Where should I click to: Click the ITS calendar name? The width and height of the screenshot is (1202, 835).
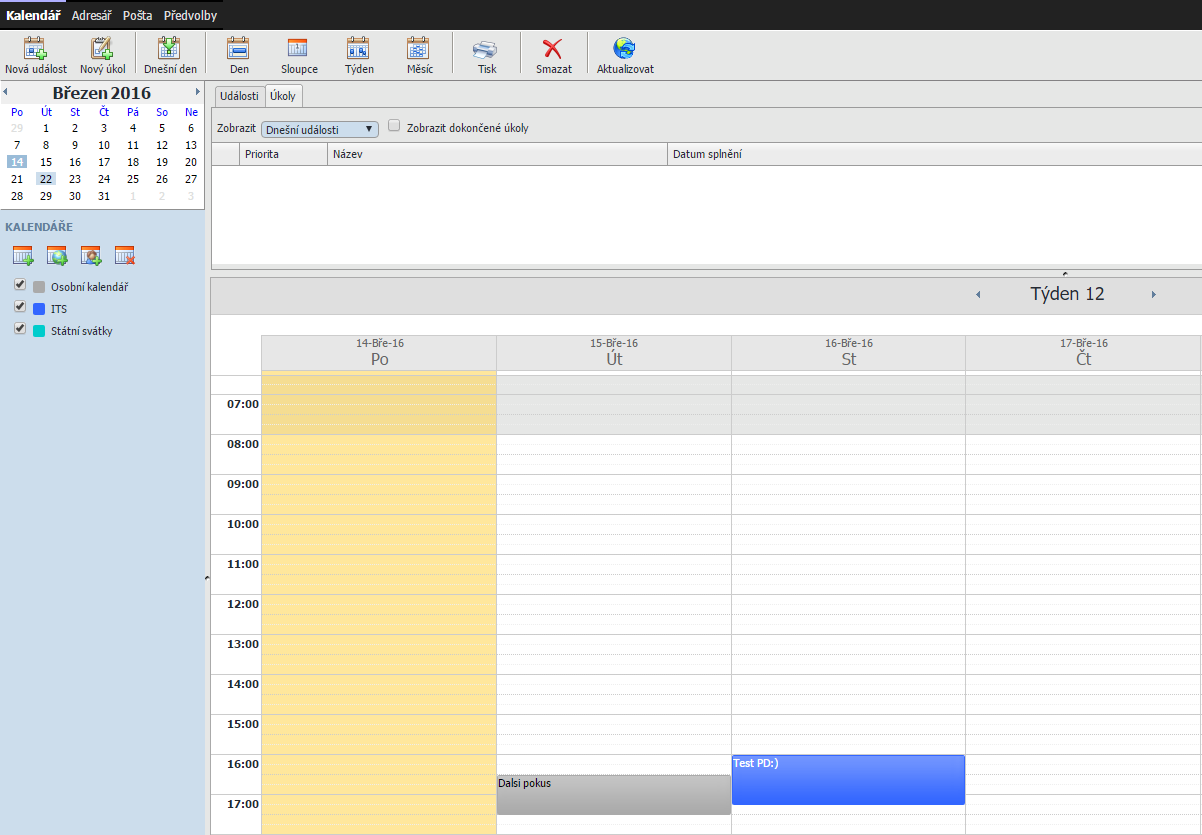click(59, 309)
